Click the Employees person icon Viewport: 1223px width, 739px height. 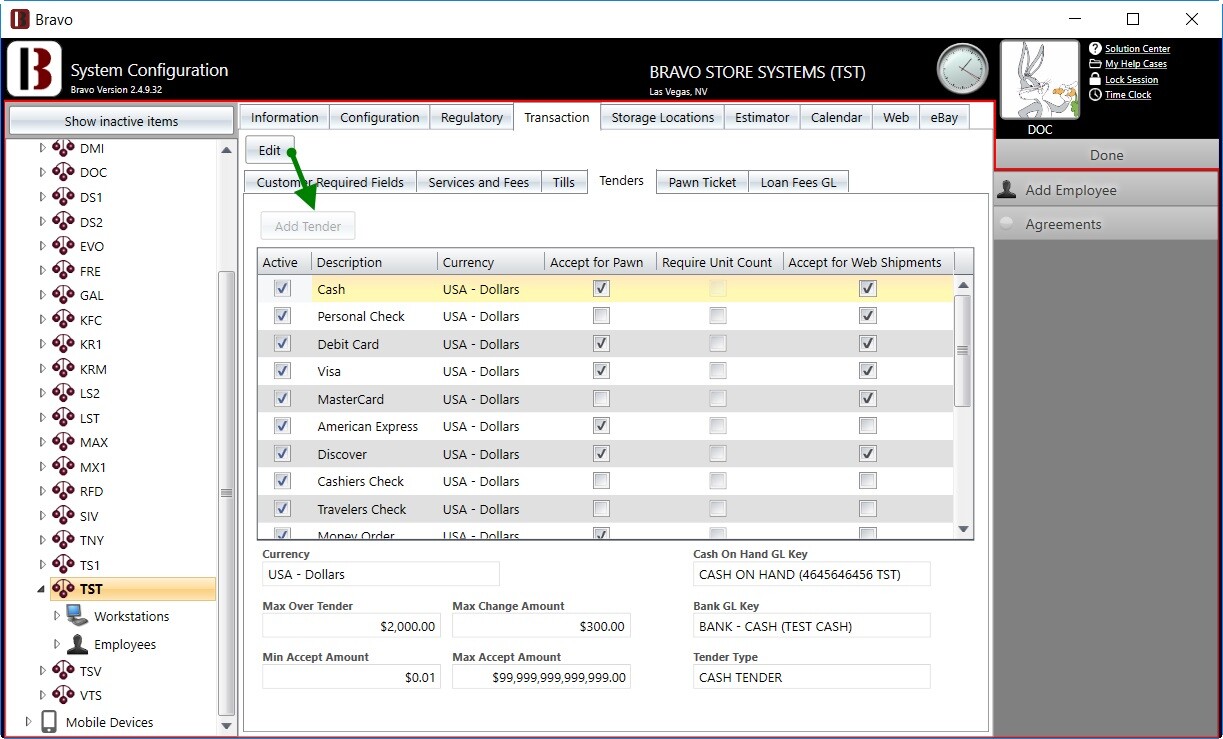point(77,644)
